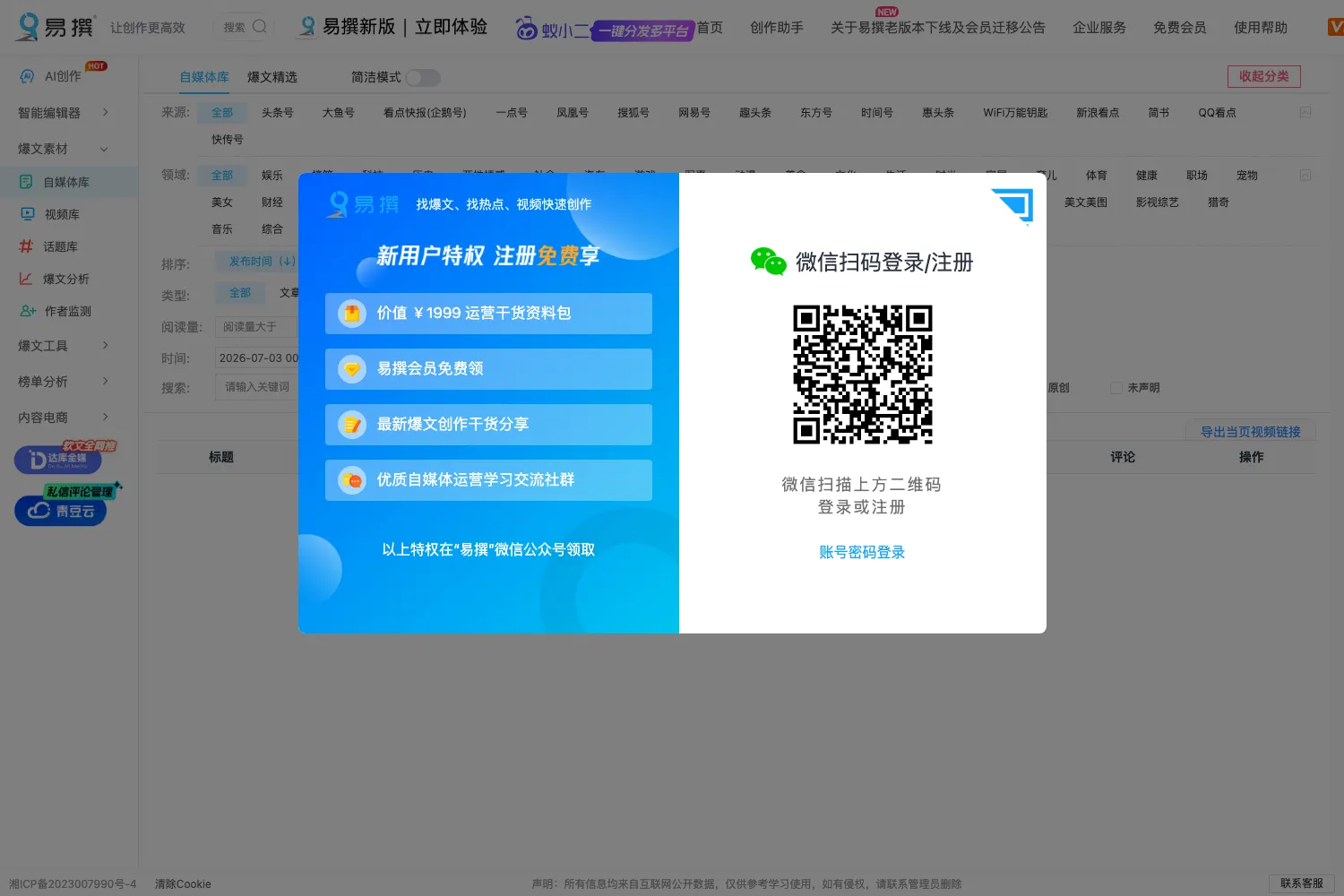Click the gift pack icon in dialog
This screenshot has width=1344, height=896.
coord(352,314)
